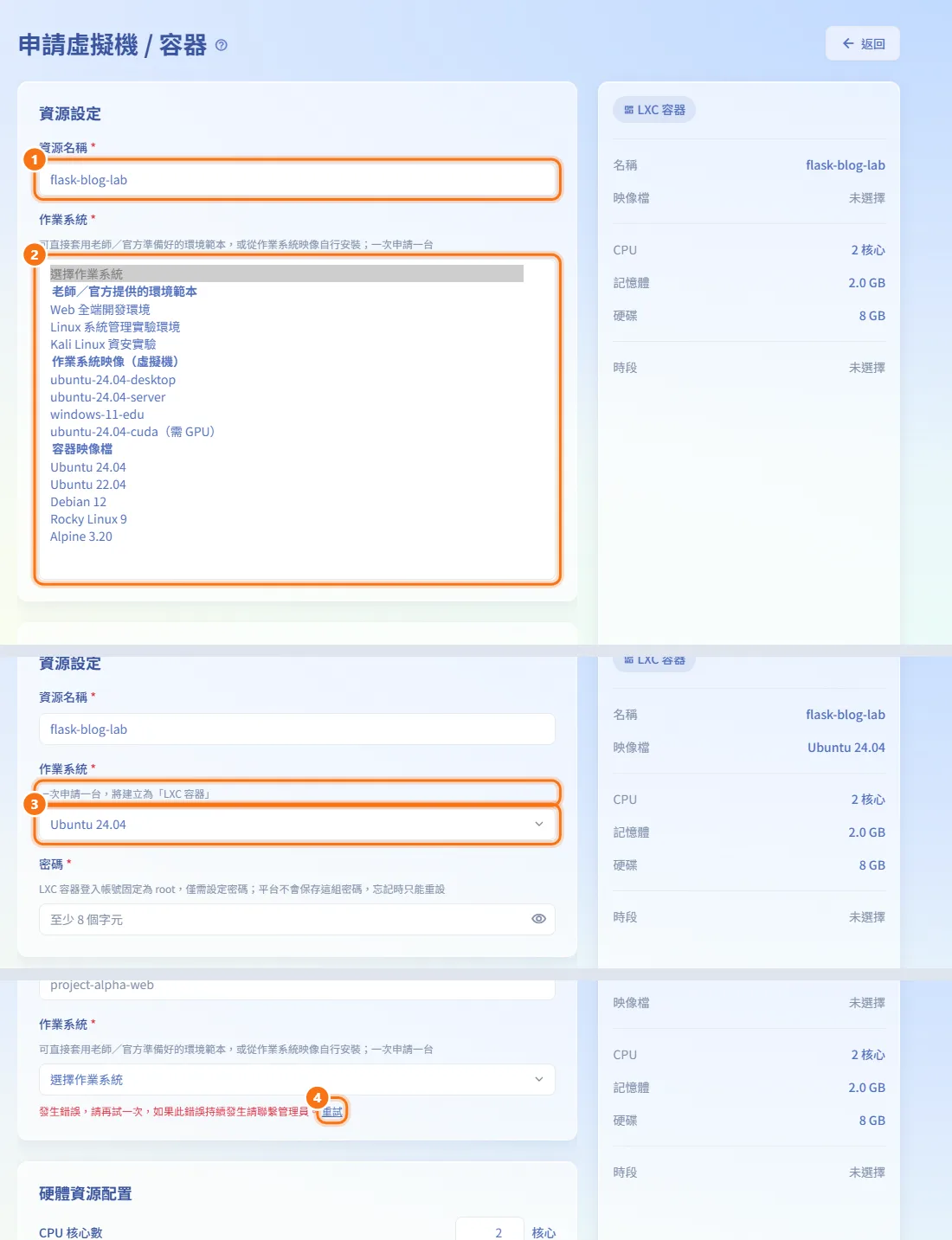Click the help question-mark icon beside page title
Image resolution: width=952 pixels, height=1240 pixels.
click(222, 46)
